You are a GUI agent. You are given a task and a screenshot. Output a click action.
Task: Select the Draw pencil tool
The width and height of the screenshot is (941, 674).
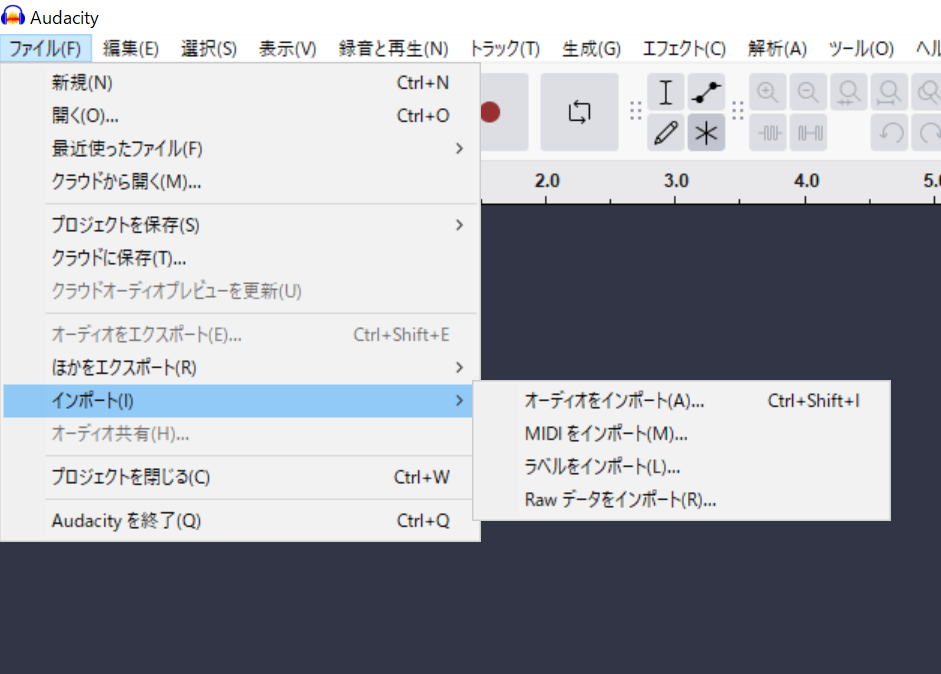click(666, 133)
